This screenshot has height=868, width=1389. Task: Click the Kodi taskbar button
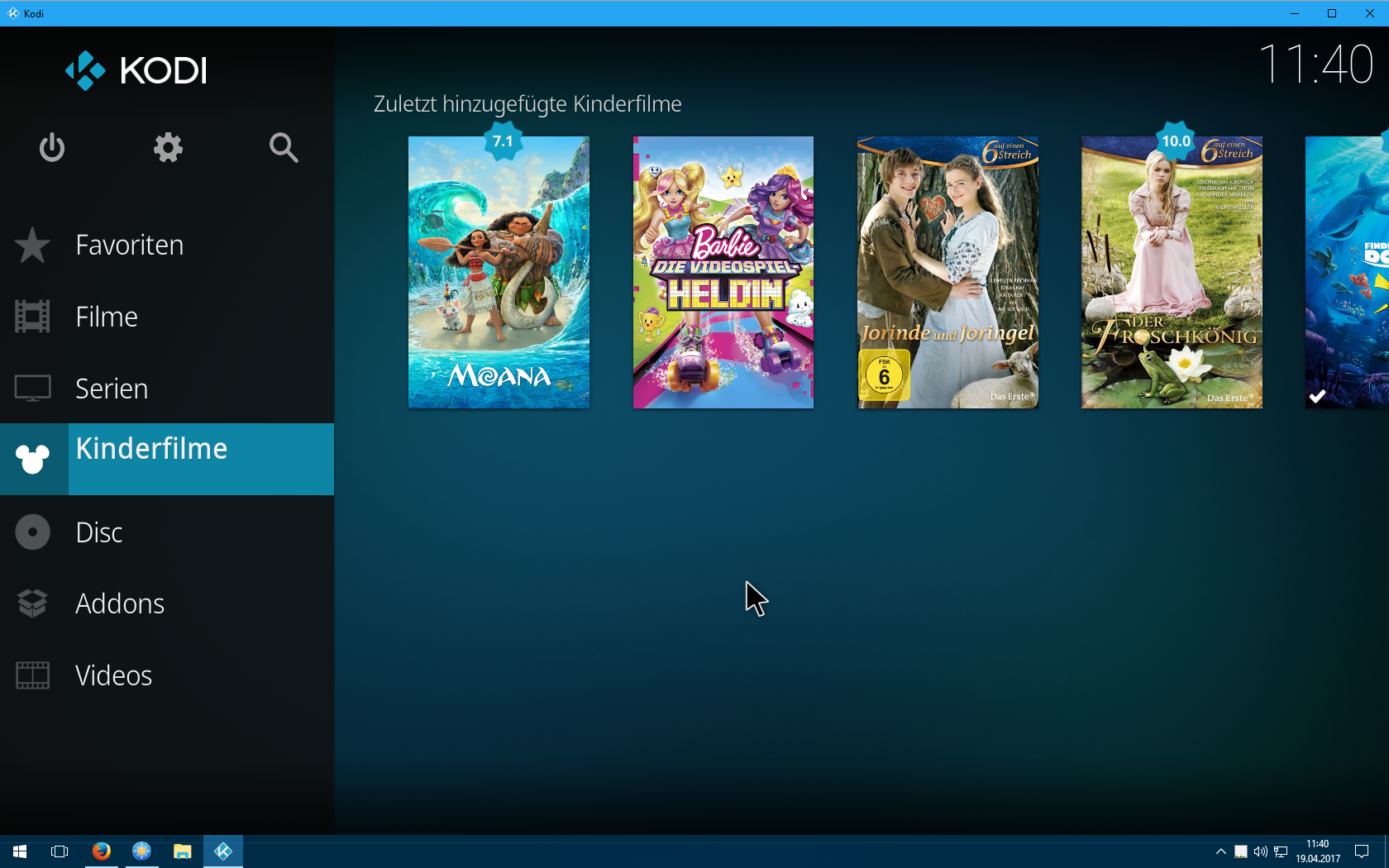223,851
